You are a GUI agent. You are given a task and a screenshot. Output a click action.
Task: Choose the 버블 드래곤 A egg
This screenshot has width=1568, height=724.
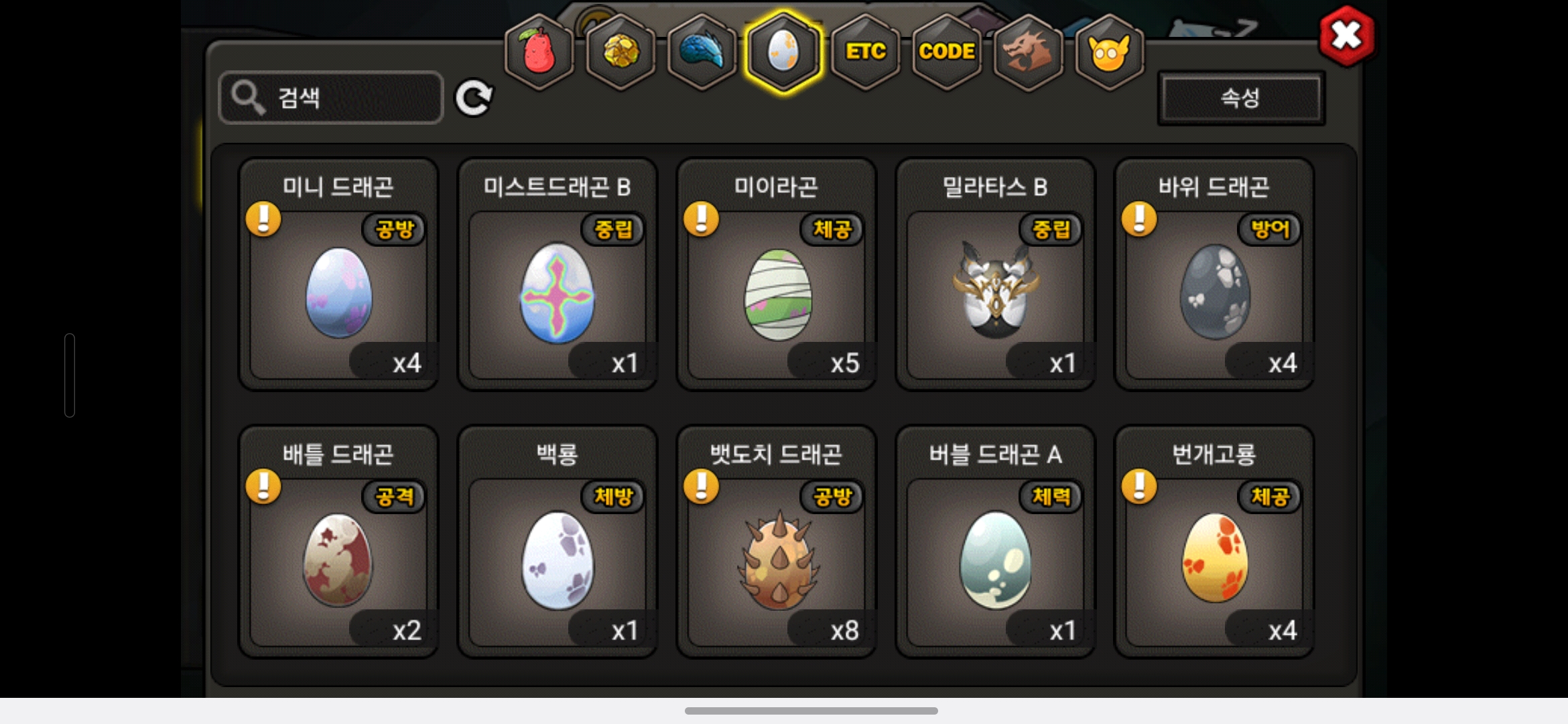point(996,542)
